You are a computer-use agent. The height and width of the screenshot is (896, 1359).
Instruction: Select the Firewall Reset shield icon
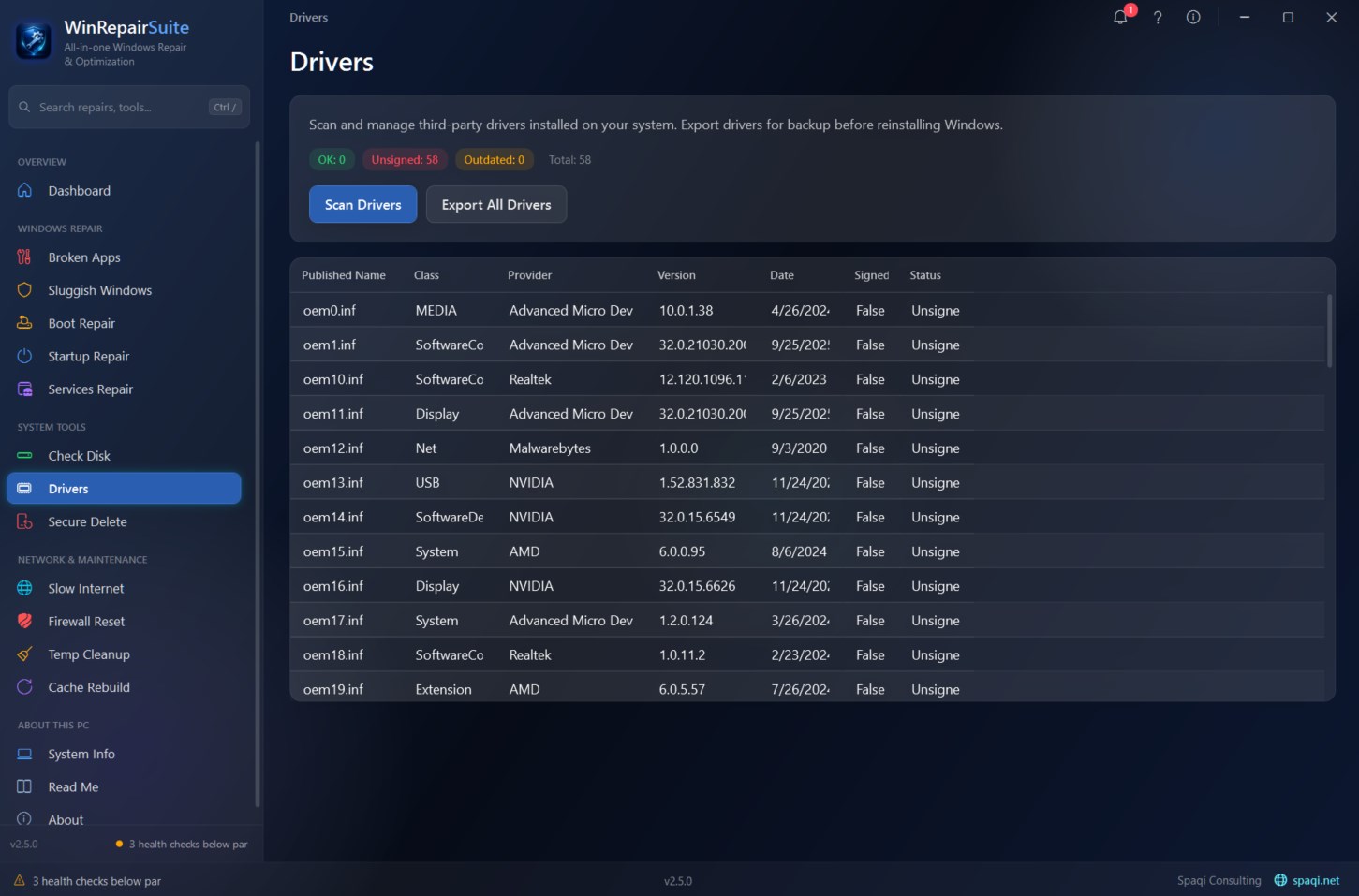tap(25, 621)
